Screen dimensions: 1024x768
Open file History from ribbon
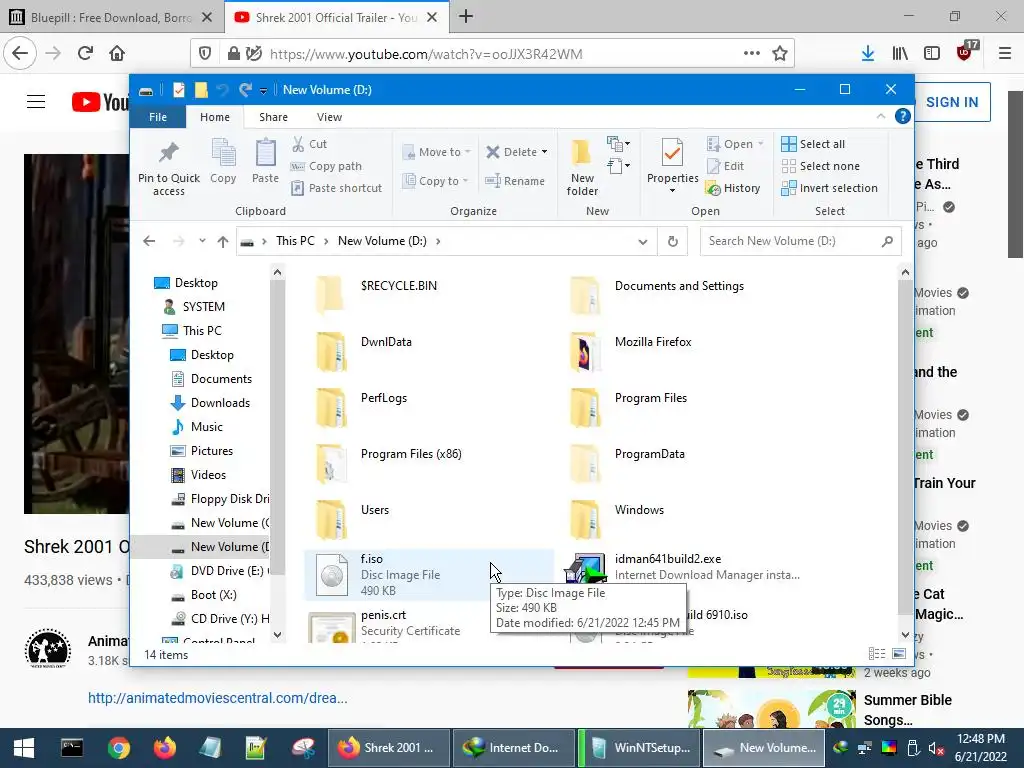click(x=733, y=188)
